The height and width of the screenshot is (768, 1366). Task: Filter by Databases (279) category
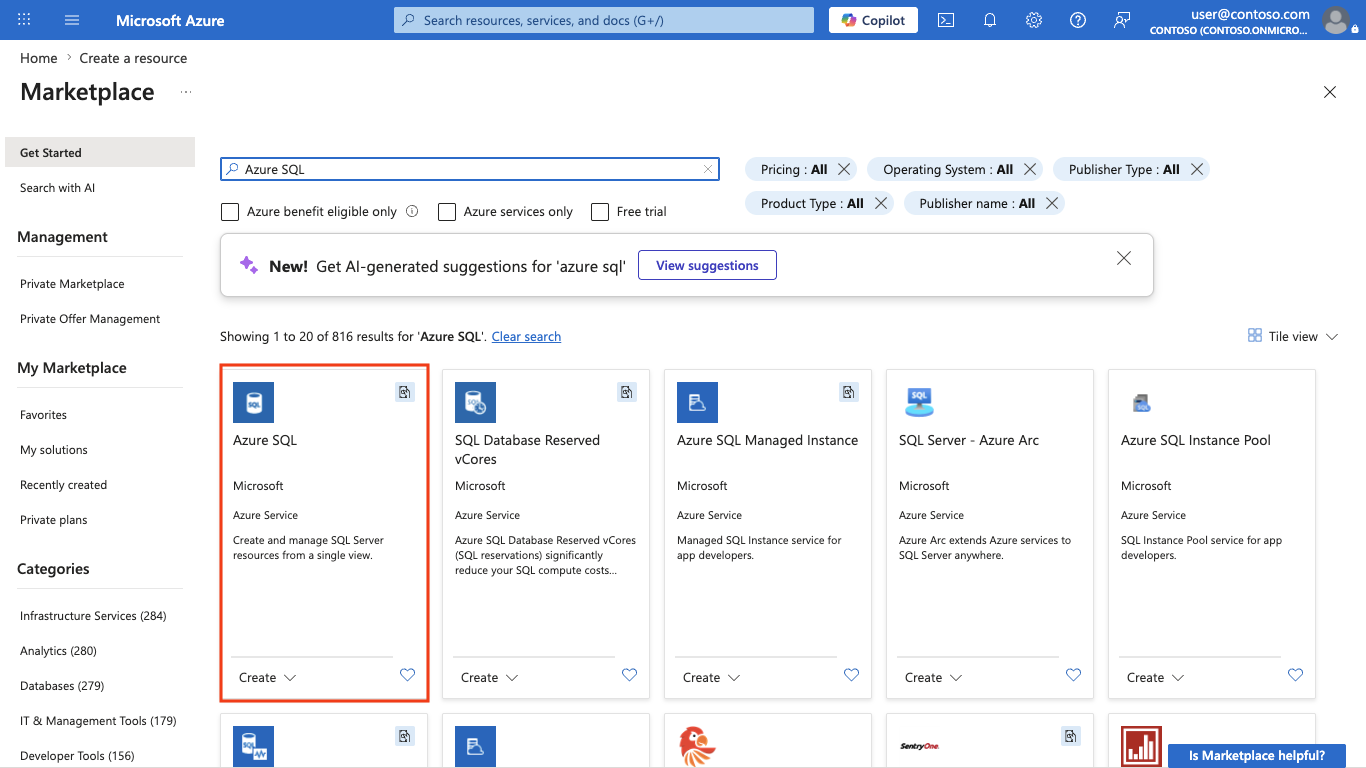(62, 686)
